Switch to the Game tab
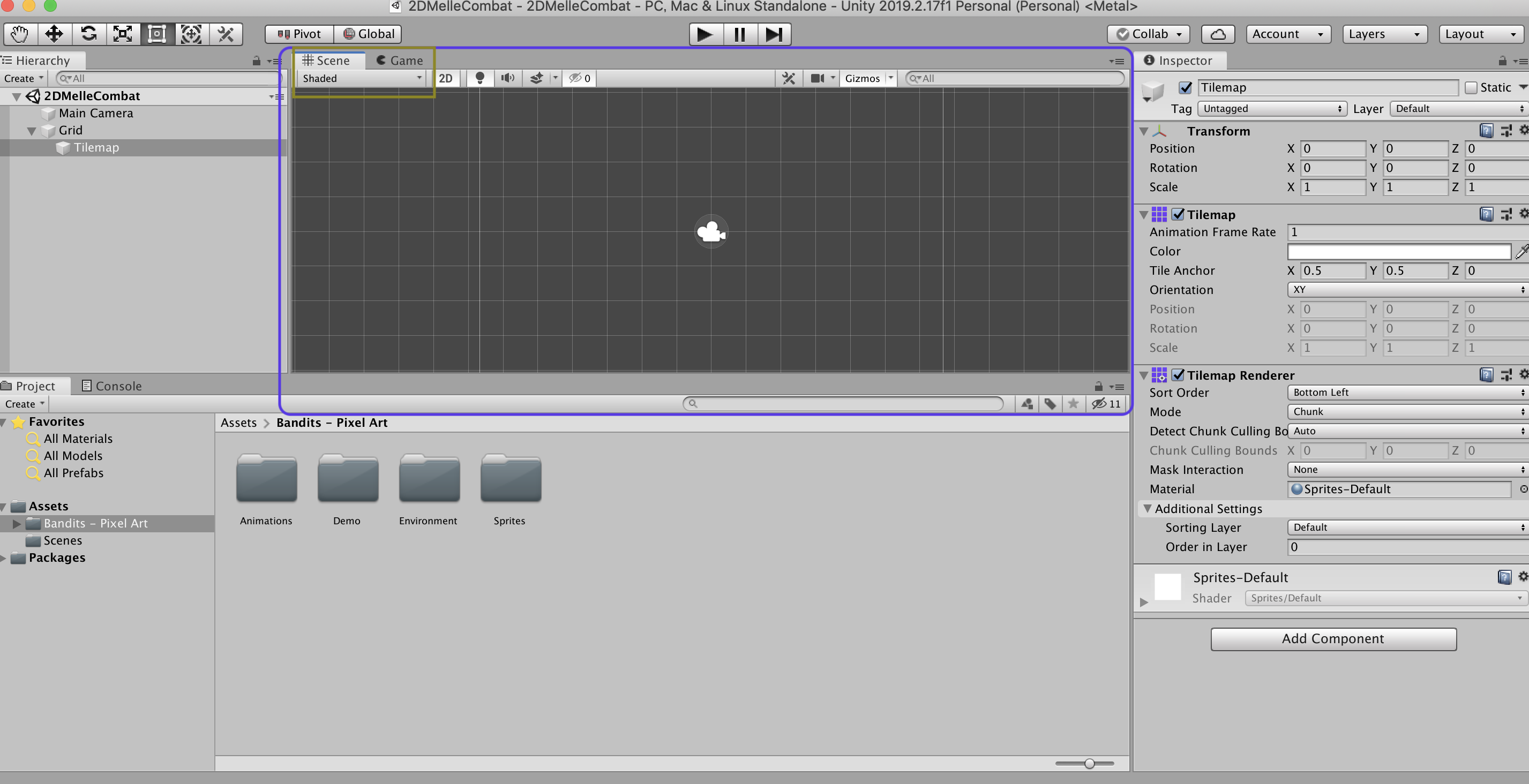Viewport: 1529px width, 784px height. (x=400, y=61)
